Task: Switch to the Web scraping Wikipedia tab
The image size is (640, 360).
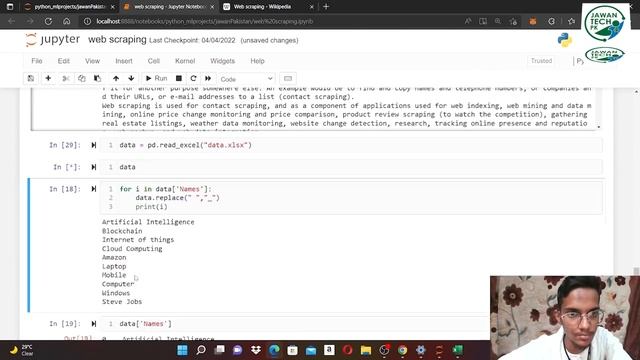Action: 267,7
